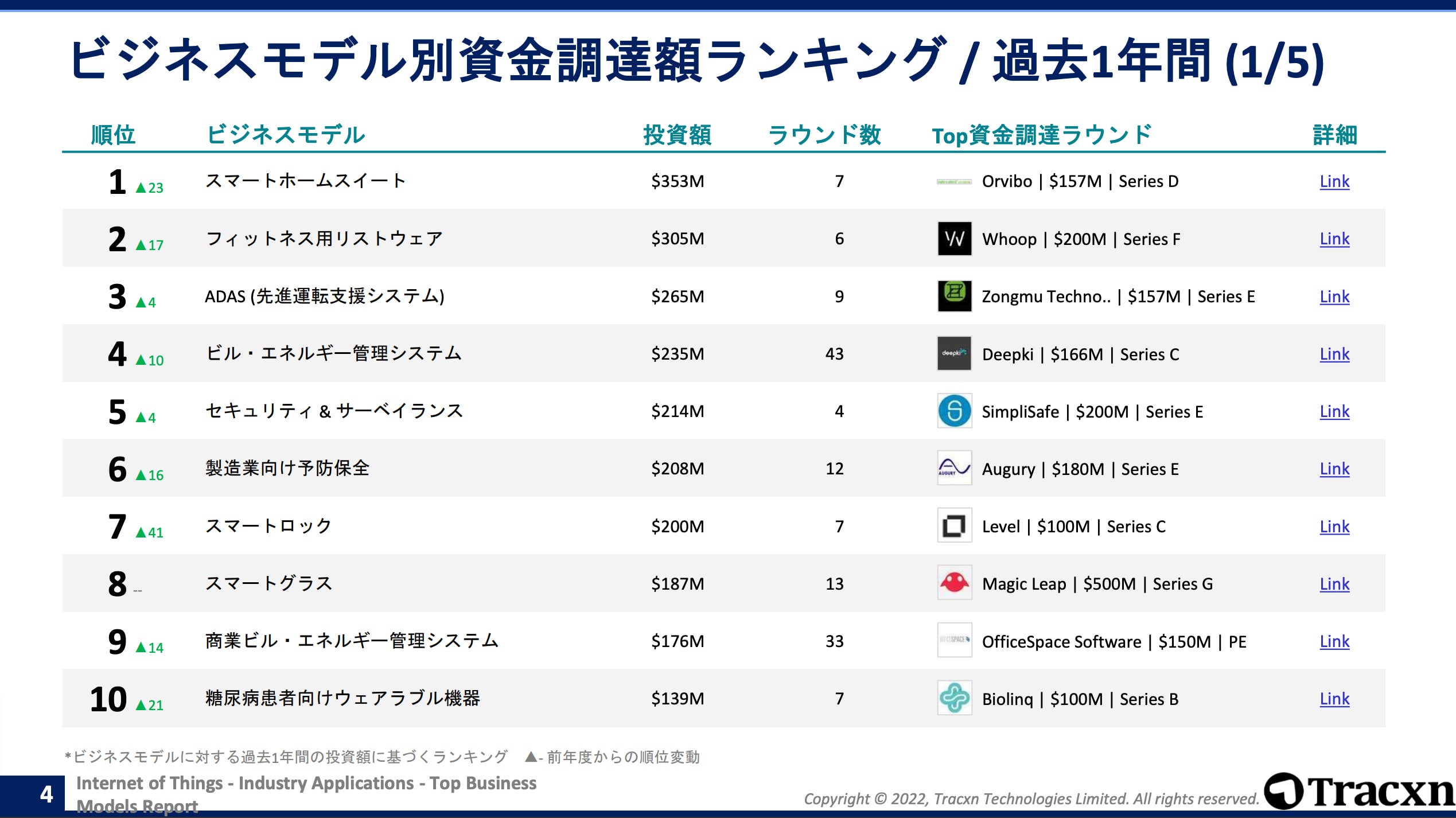Image resolution: width=1456 pixels, height=818 pixels.
Task: Click the Zongmu Techno green logo icon
Action: 954,296
